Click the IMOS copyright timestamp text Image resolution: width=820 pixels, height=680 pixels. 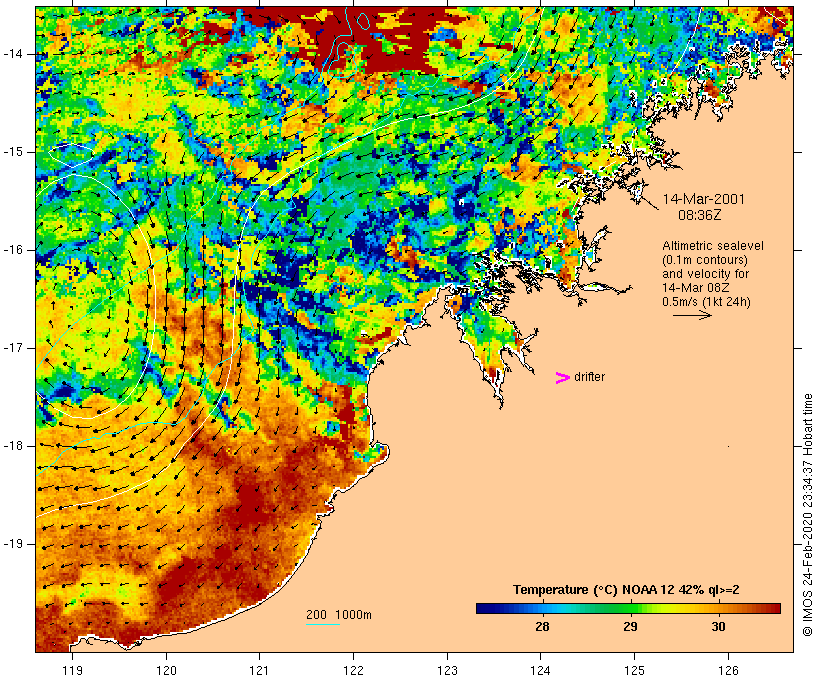[808, 515]
